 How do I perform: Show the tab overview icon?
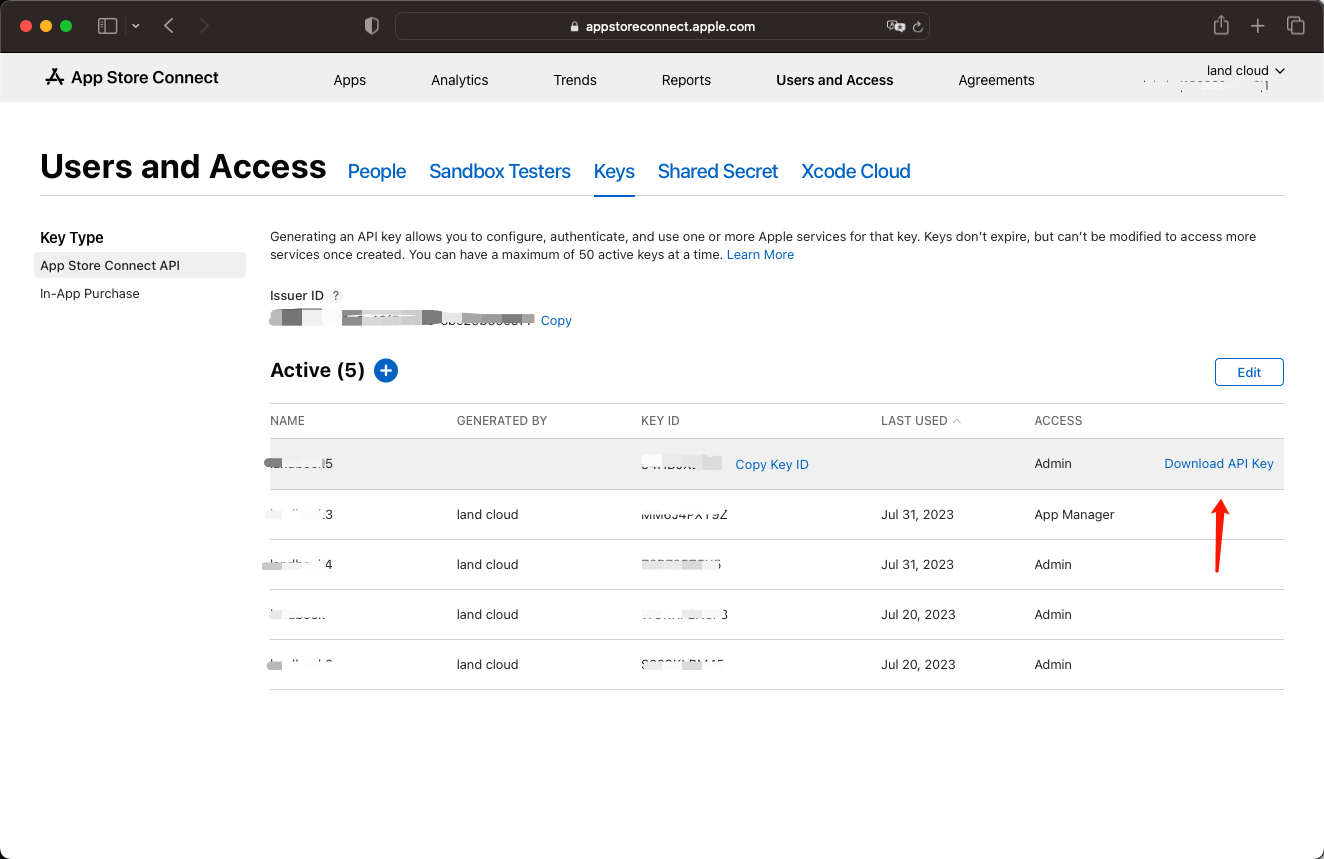click(1295, 26)
